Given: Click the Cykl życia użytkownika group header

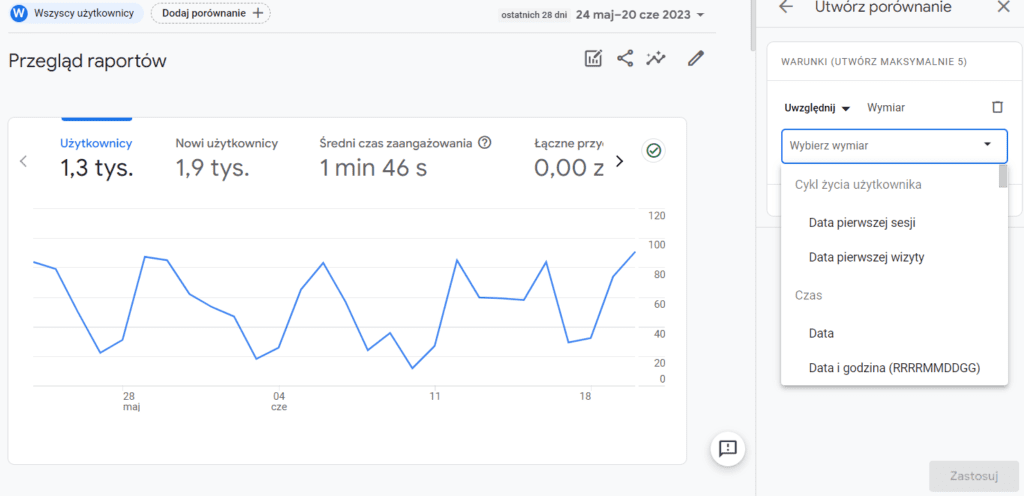Looking at the screenshot, I should (x=858, y=185).
